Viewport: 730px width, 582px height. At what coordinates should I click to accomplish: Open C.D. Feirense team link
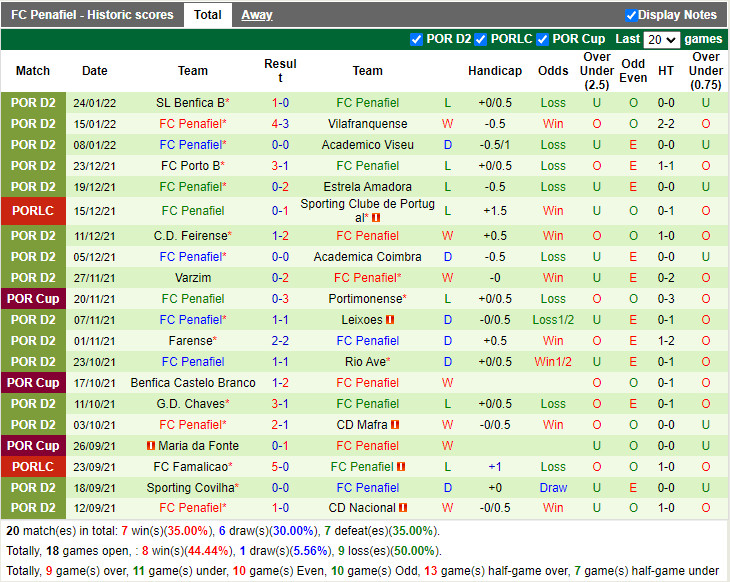pyautogui.click(x=190, y=236)
